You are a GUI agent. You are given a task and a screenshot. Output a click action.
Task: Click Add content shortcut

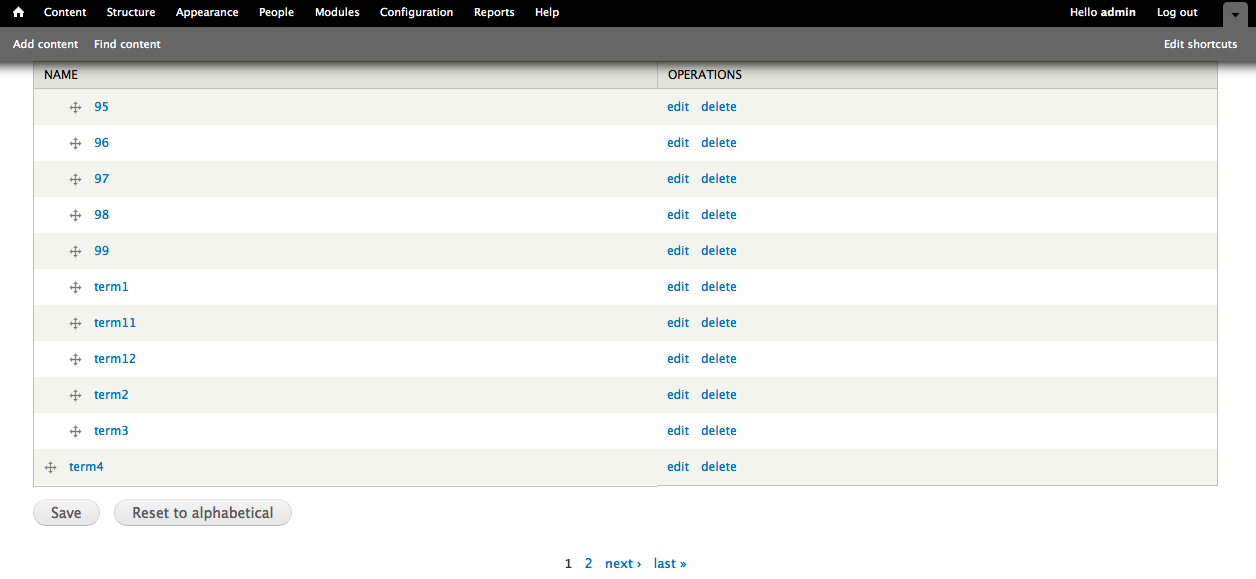(46, 44)
